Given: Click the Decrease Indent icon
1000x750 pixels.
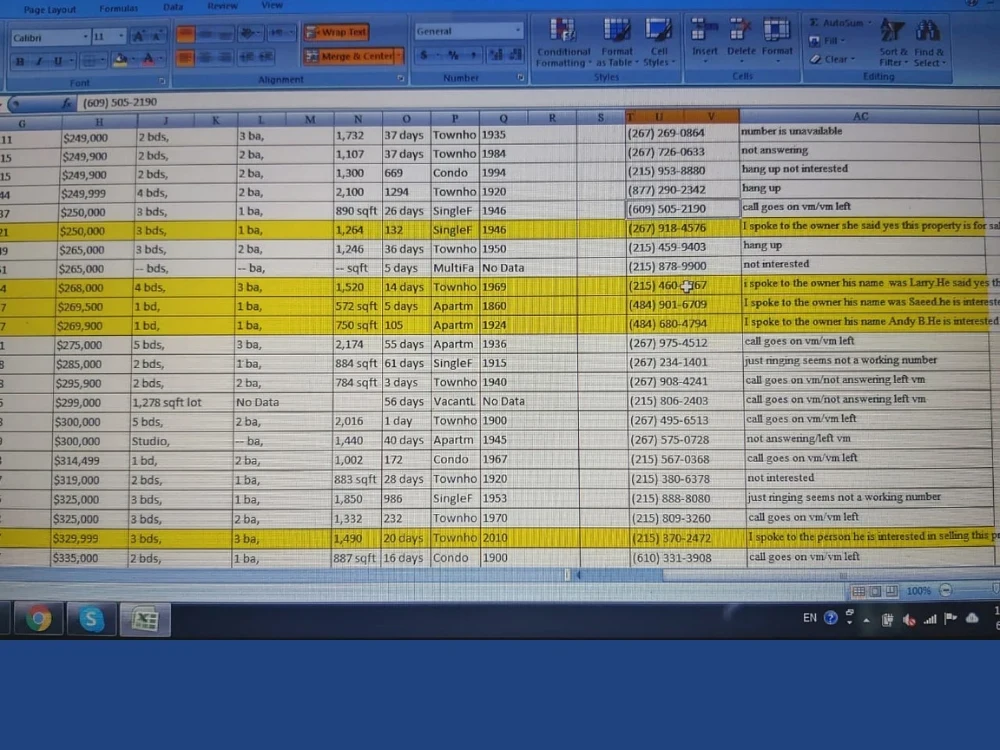Looking at the screenshot, I should tap(246, 57).
